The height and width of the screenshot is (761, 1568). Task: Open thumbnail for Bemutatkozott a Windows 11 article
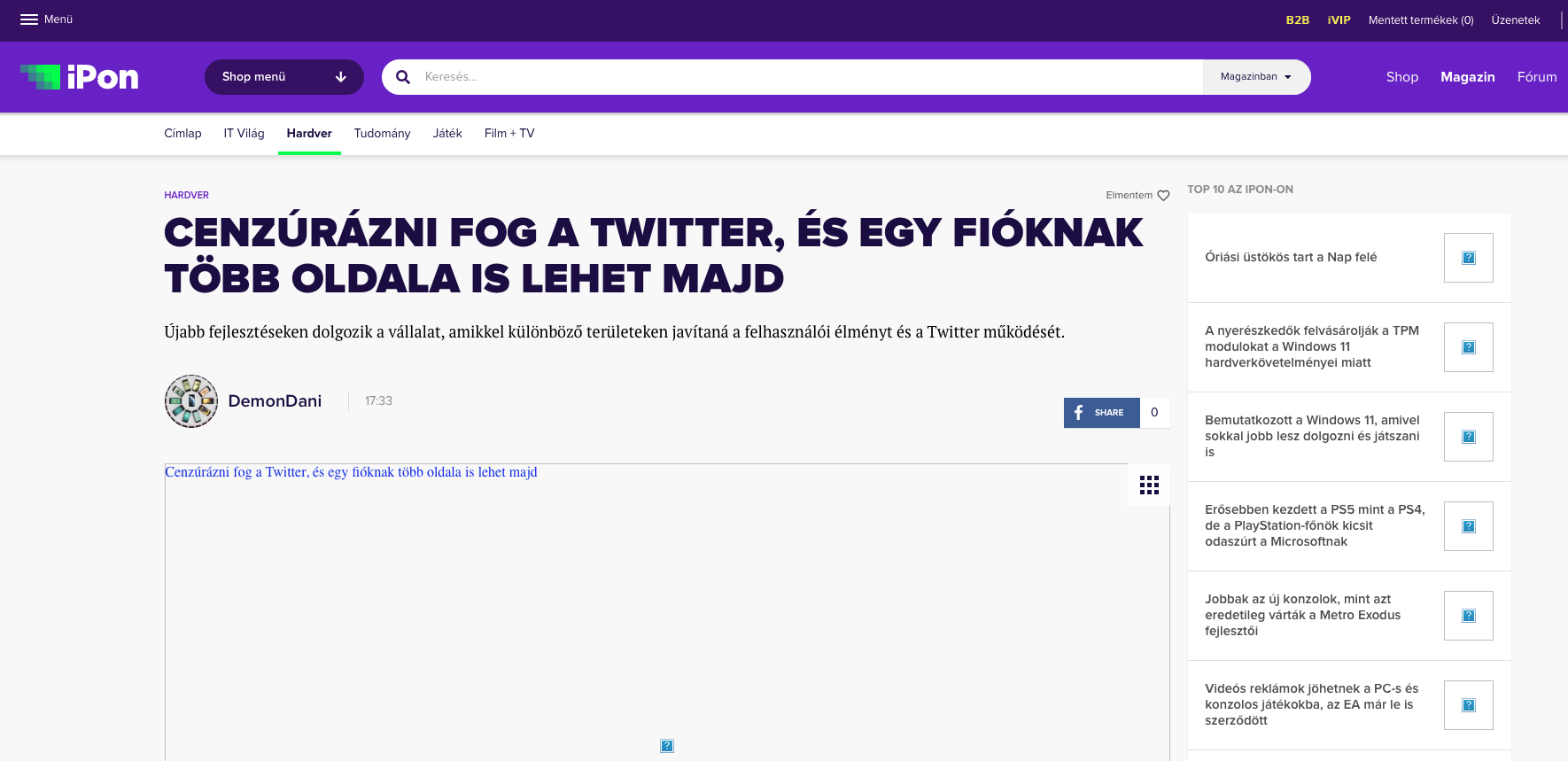click(1468, 437)
